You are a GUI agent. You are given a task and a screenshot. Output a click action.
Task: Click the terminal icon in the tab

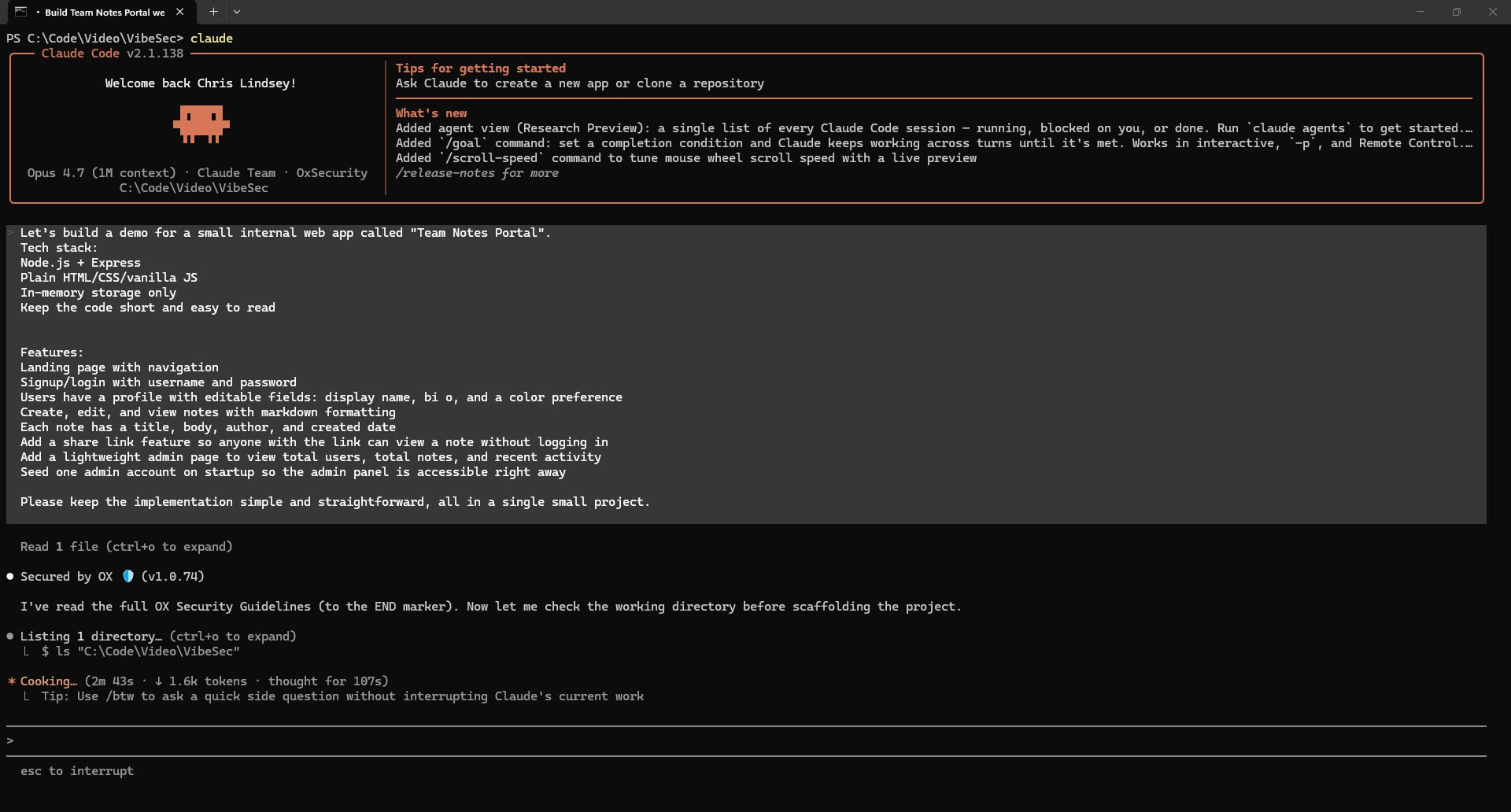21,12
